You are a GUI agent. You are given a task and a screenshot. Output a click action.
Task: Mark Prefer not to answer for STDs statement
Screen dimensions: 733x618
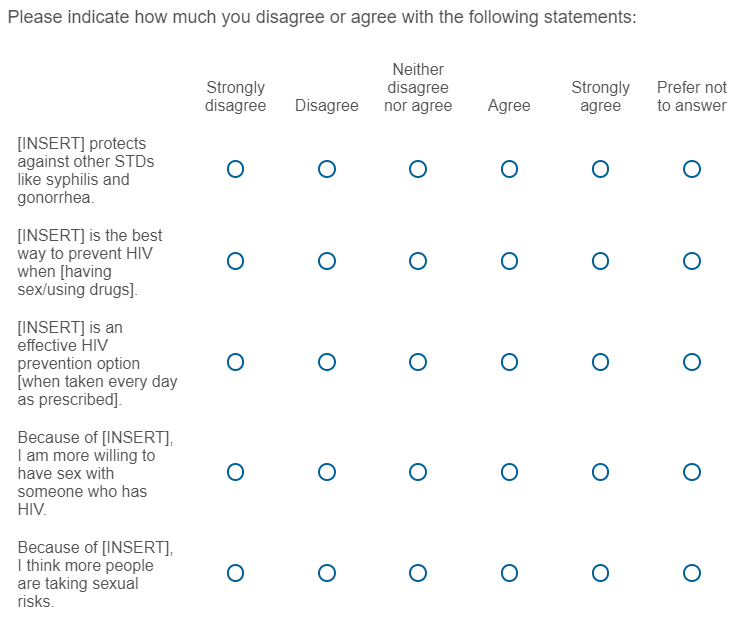point(691,169)
